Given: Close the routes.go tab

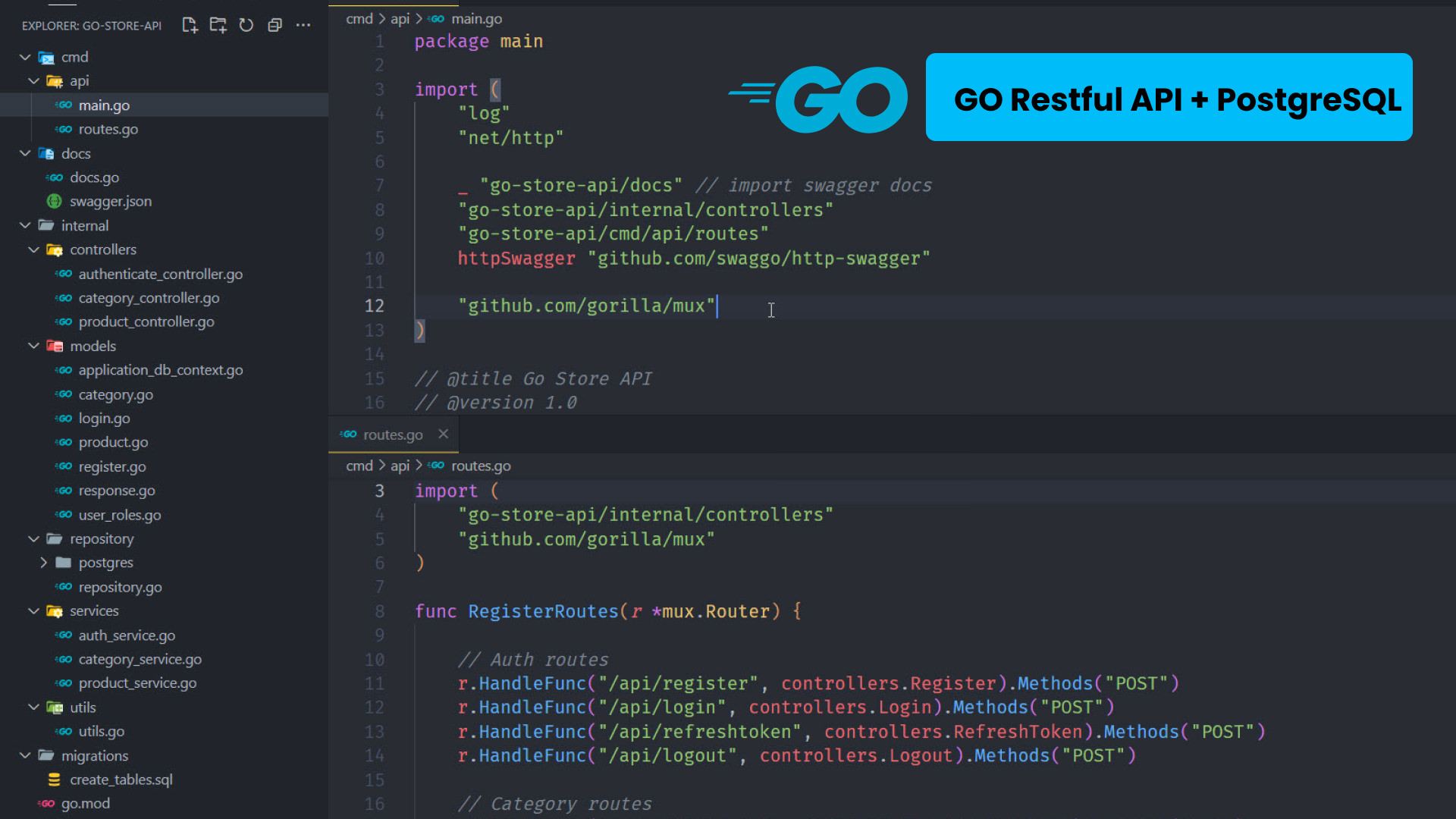Looking at the screenshot, I should [x=444, y=434].
